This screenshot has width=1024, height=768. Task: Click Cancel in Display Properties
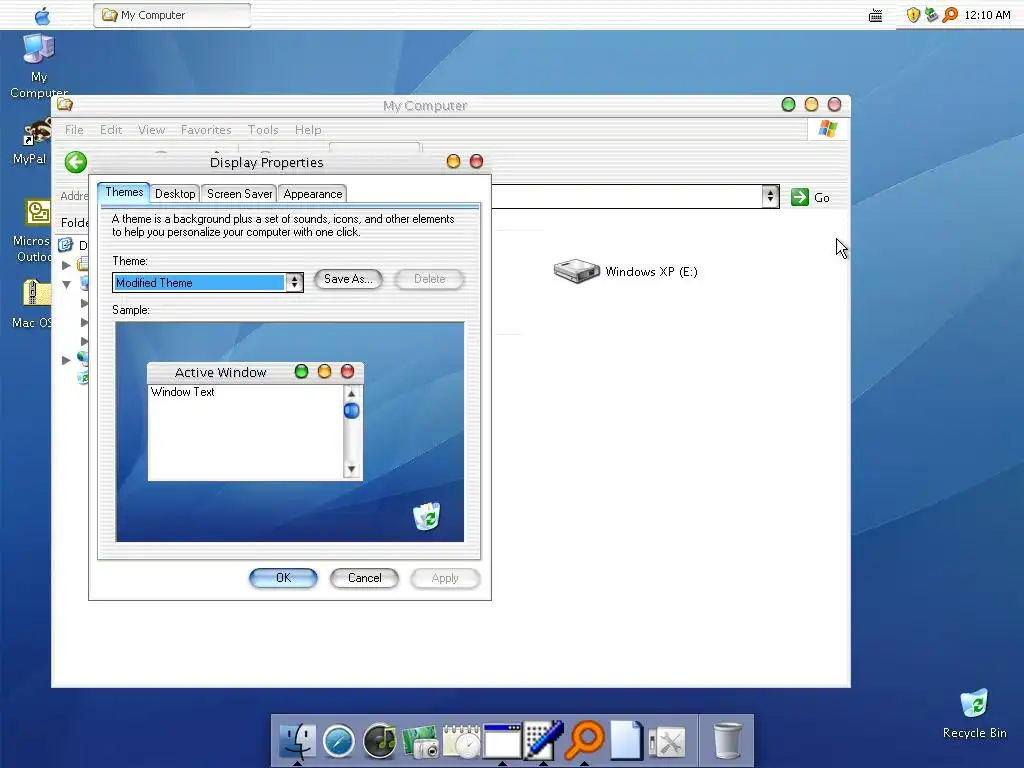(x=364, y=578)
